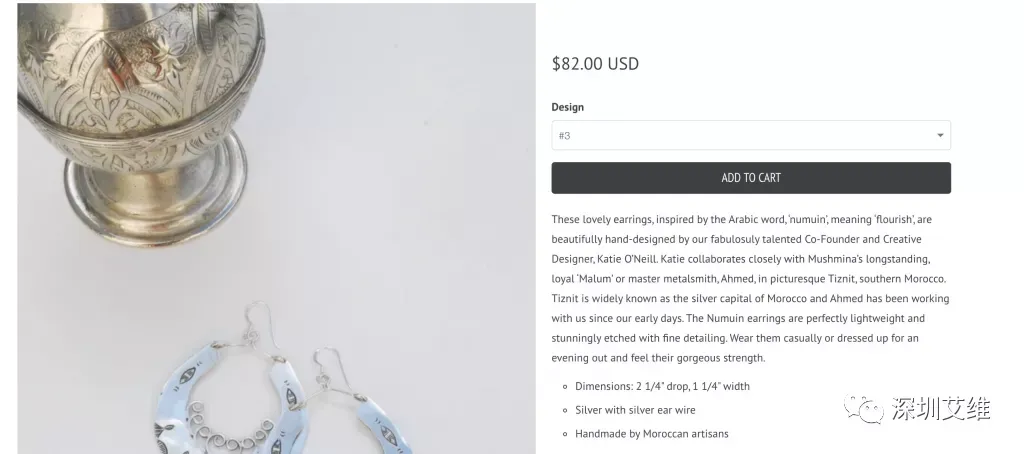This screenshot has width=1024, height=454.
Task: Click 'Handmade by Moroccan artisans' line
Action: pos(651,434)
